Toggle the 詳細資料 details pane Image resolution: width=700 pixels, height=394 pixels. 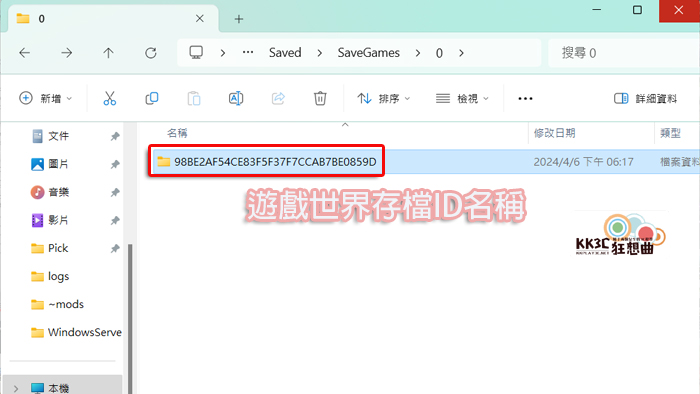coord(646,98)
